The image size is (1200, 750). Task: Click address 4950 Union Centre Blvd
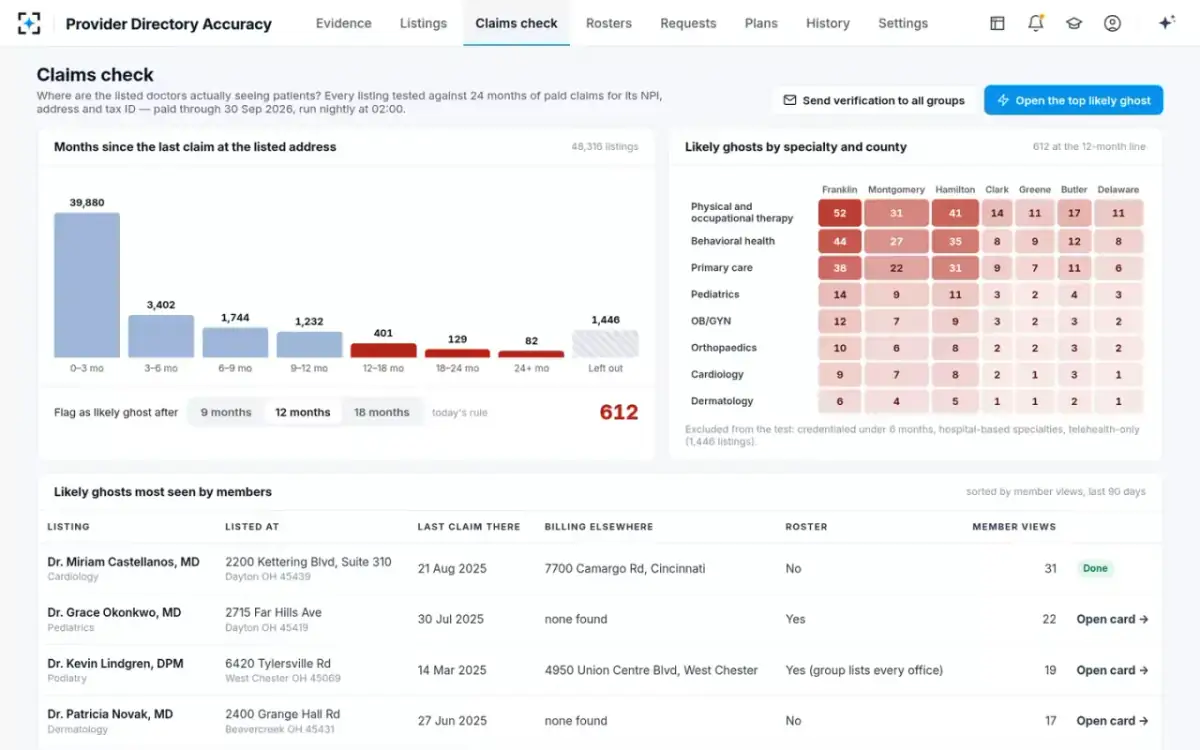coord(651,670)
